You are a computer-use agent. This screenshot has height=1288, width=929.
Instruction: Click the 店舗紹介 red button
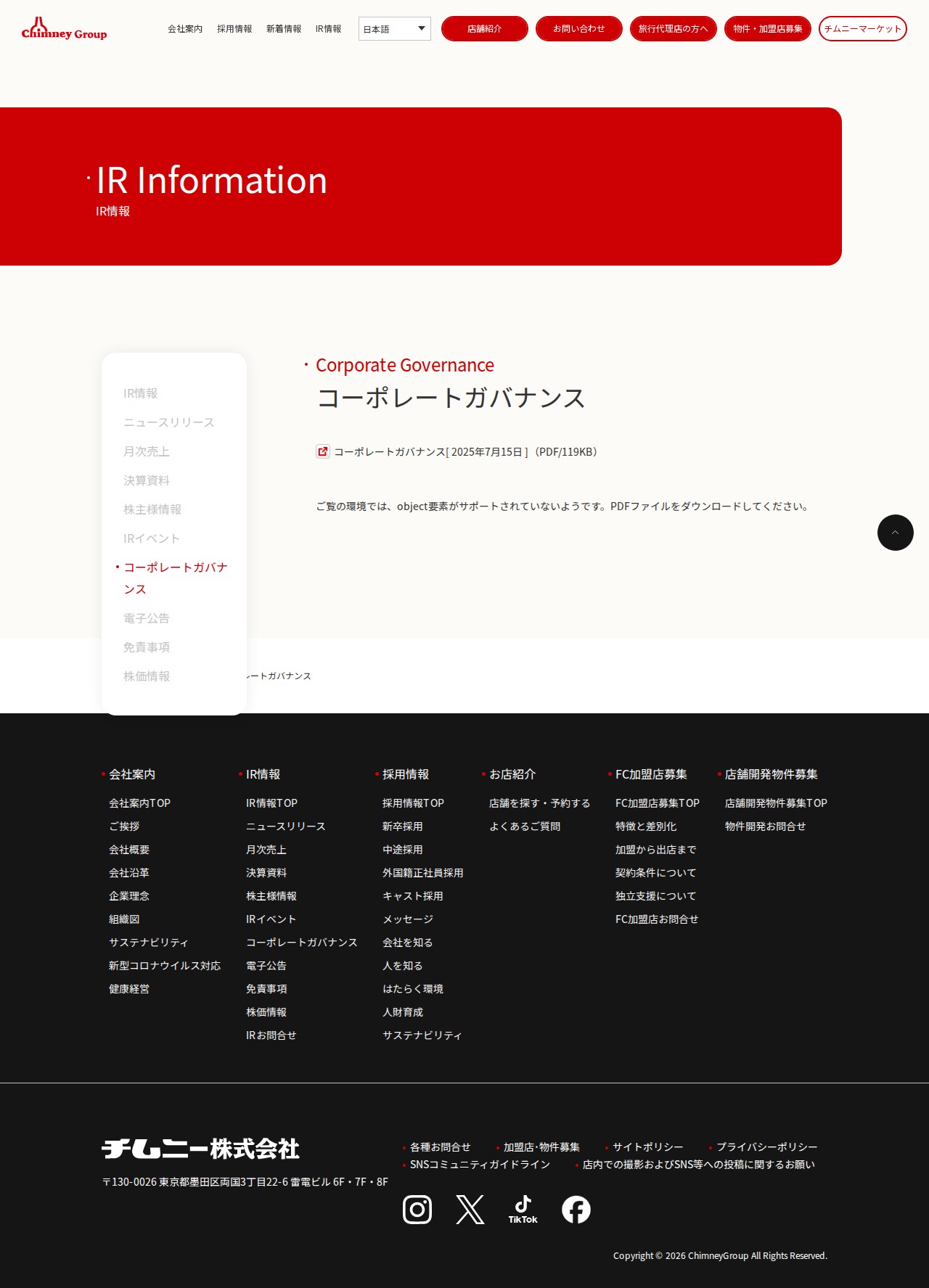(485, 29)
